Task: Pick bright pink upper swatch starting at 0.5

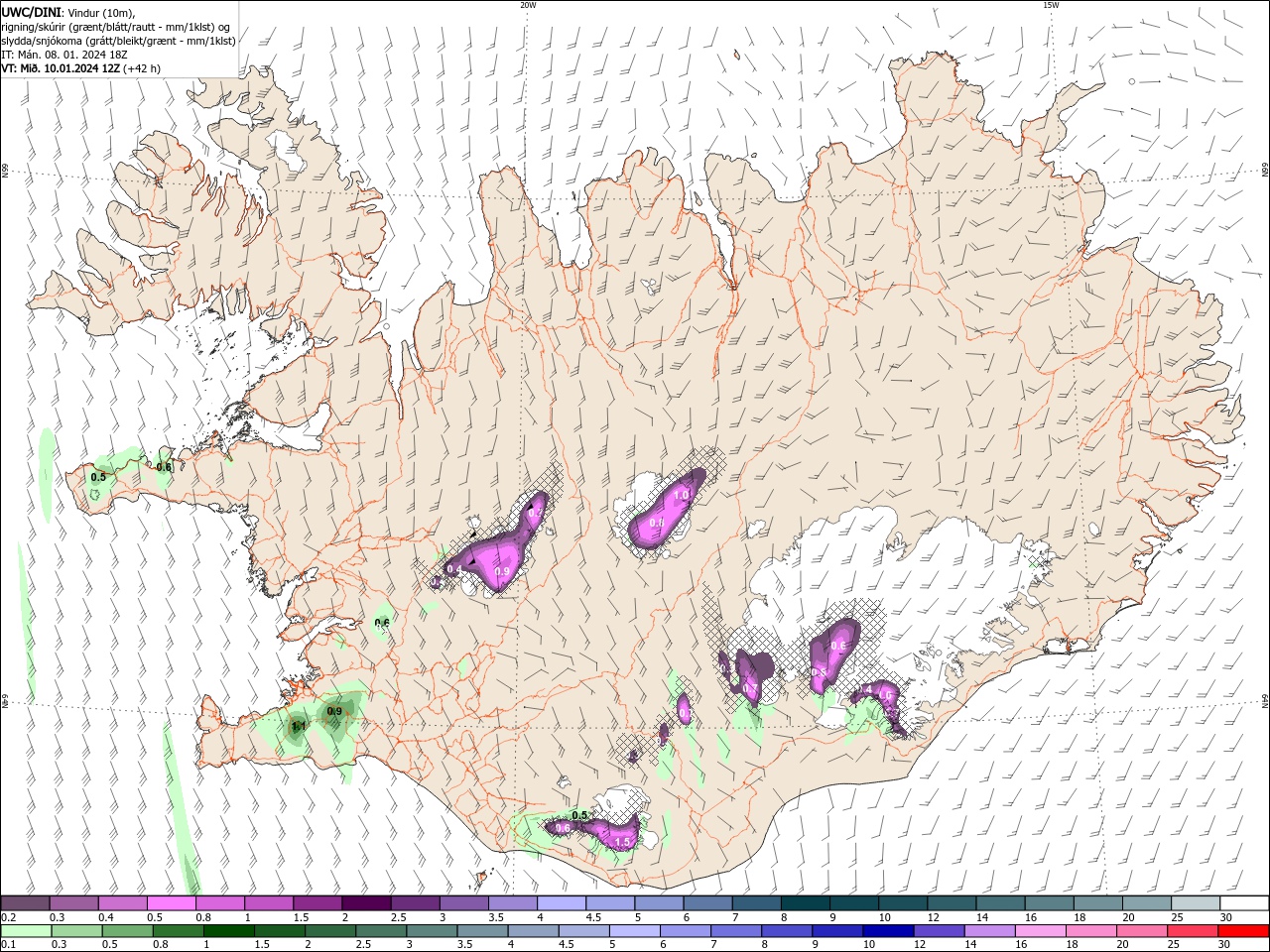Action: 172,903
